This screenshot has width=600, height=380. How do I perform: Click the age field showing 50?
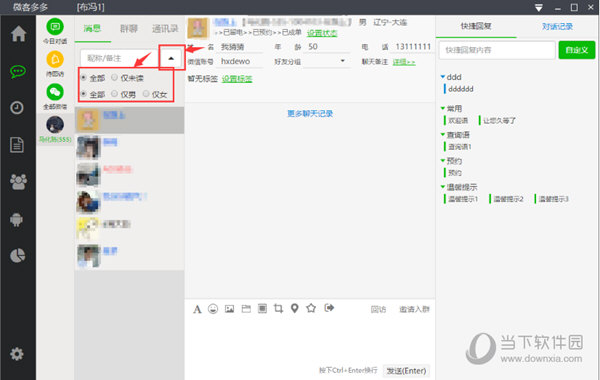tap(328, 47)
